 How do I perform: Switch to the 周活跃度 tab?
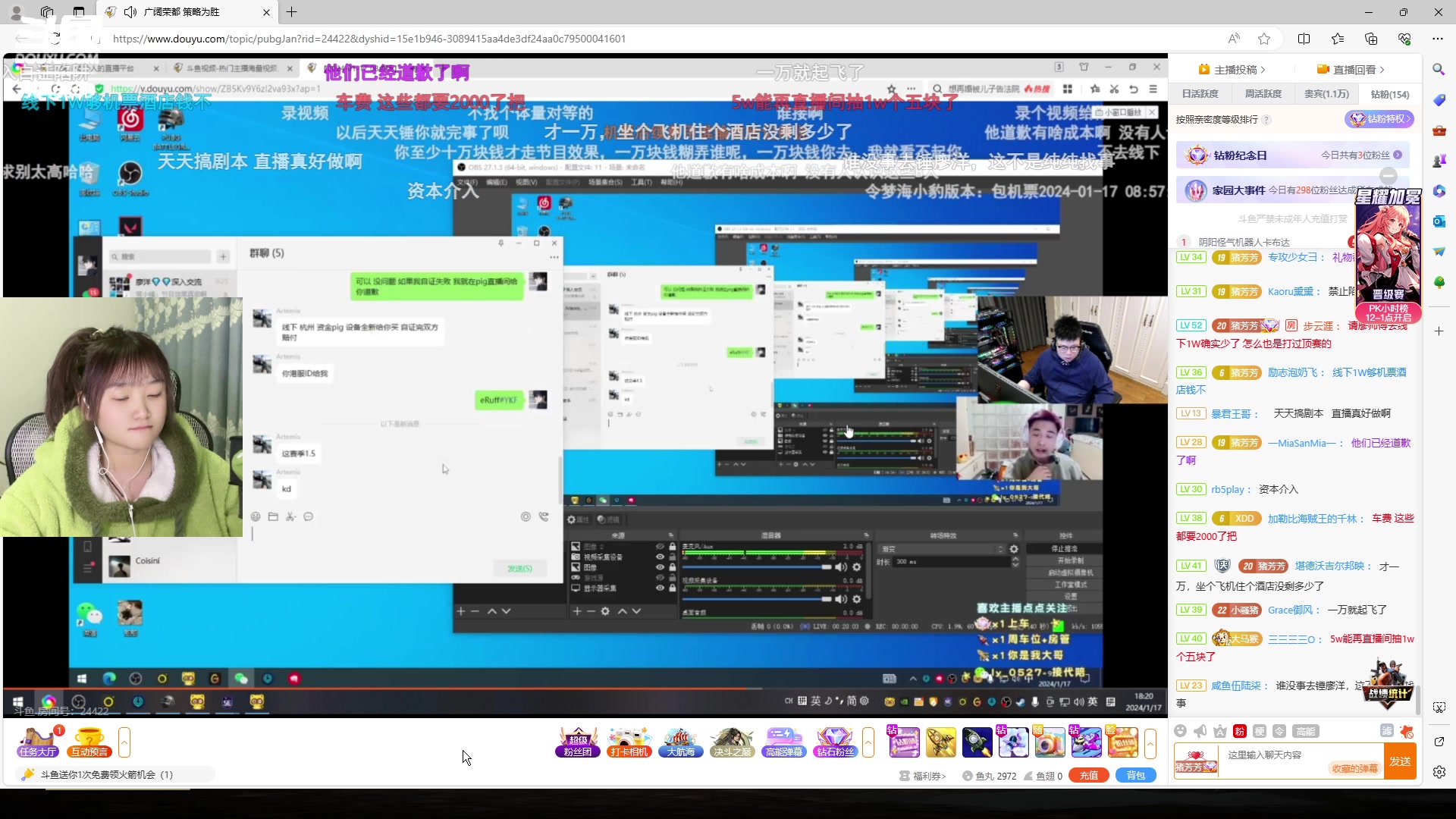(x=1263, y=94)
